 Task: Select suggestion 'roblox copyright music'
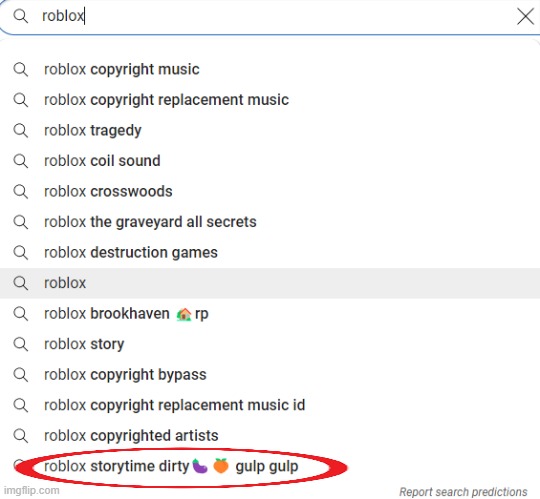click(270, 70)
